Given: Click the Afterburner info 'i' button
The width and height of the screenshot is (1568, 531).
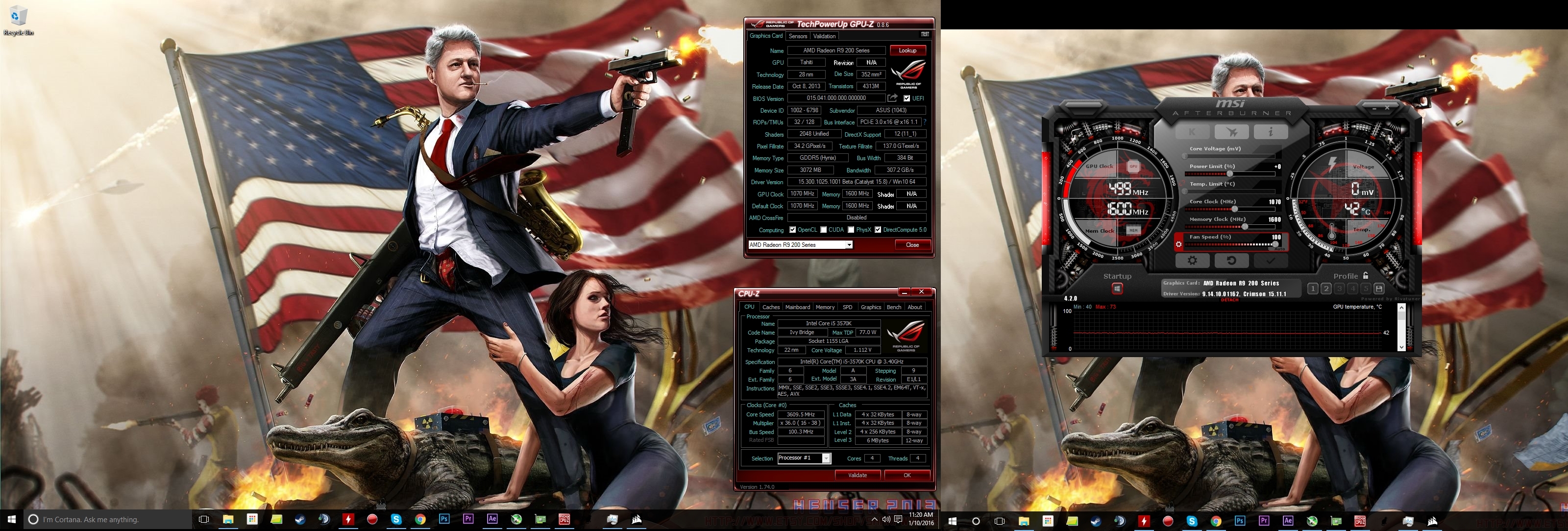Looking at the screenshot, I should (x=1271, y=131).
